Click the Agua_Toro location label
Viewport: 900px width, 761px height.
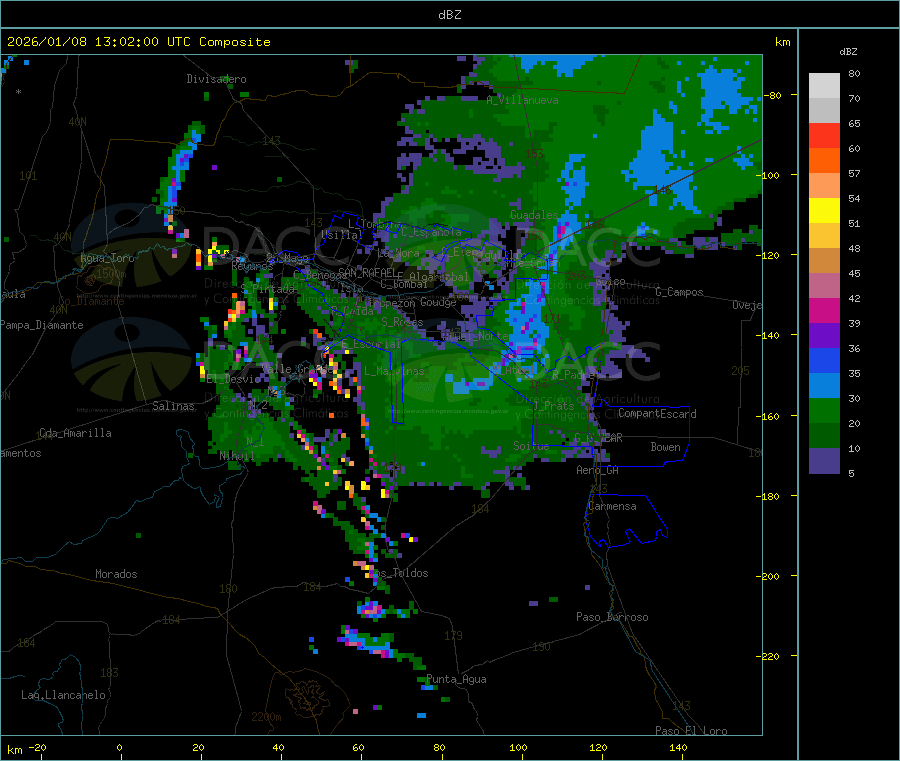coord(107,258)
